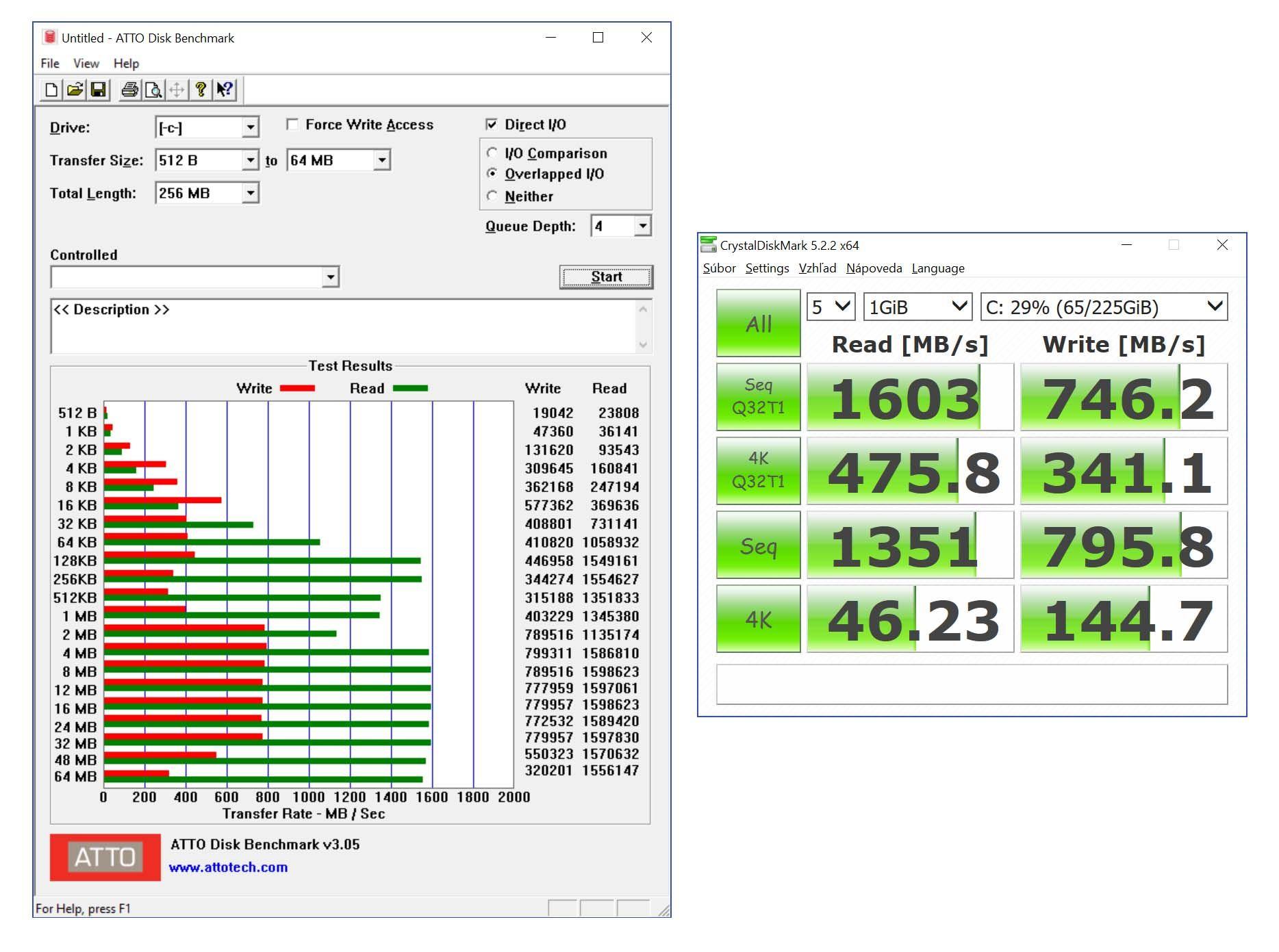
Task: Click the green Read legend swatch
Action: tap(409, 388)
